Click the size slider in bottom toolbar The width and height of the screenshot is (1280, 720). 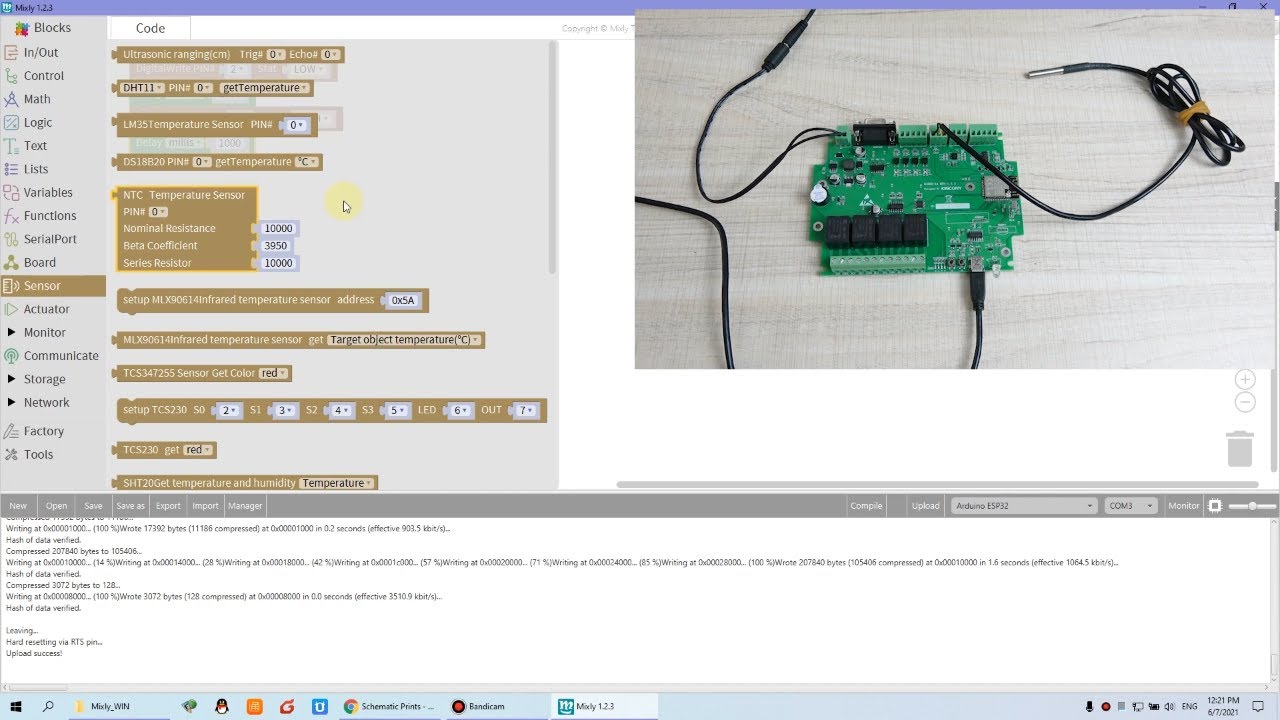[x=1251, y=506]
